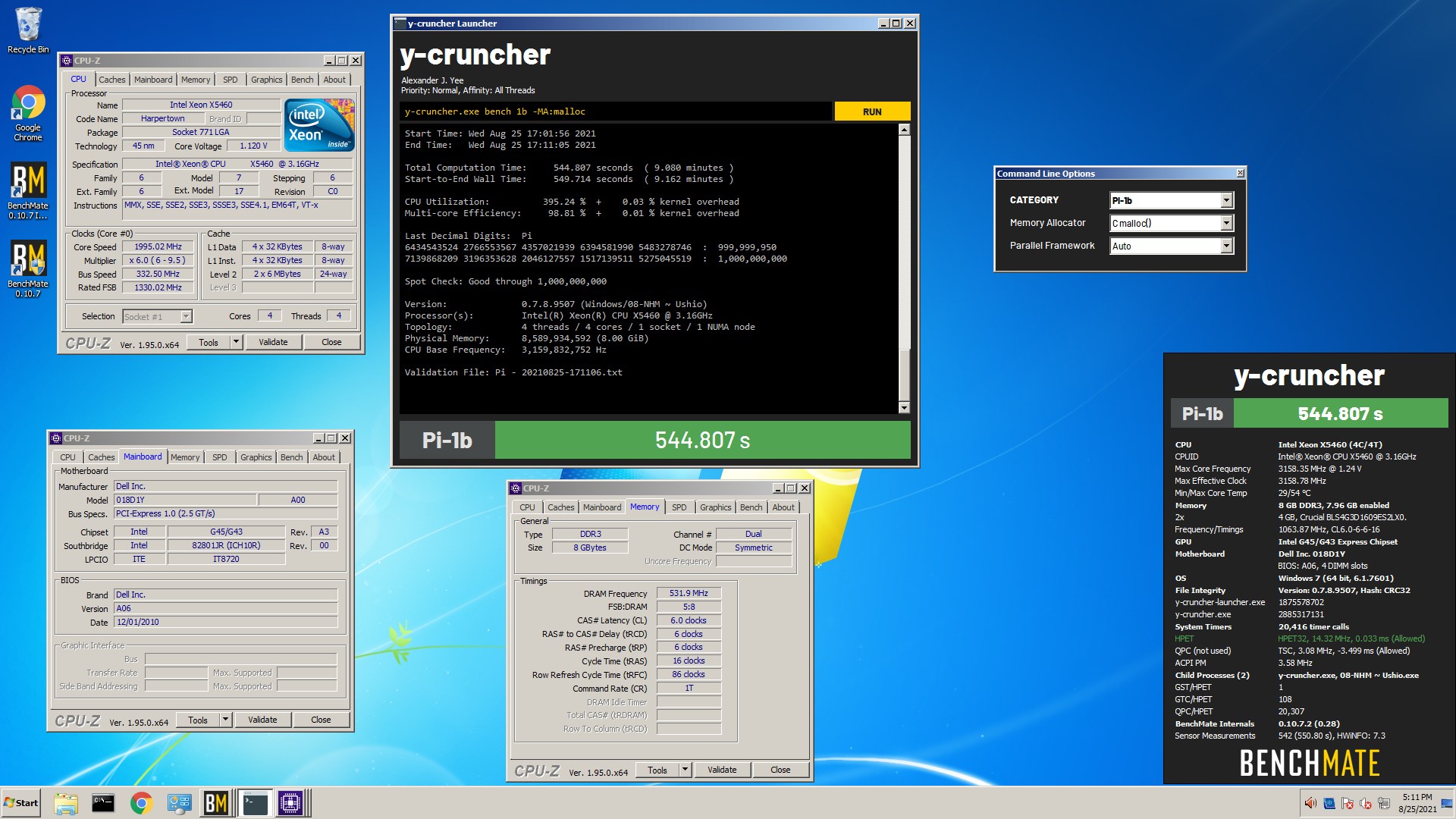
Task: Open About tab in the Memory window
Action: click(783, 507)
